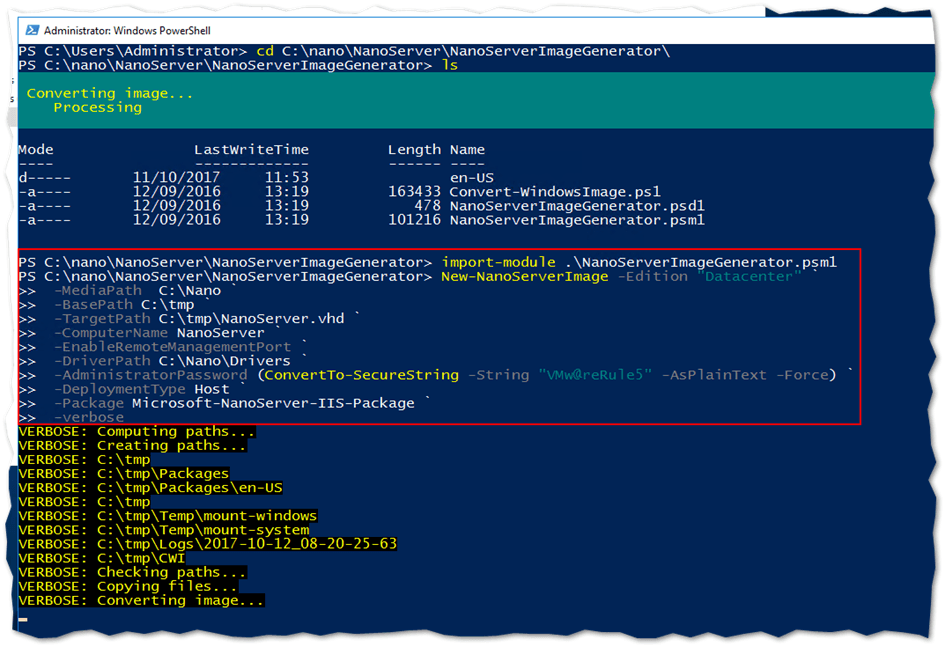Click the 'Processing' progress status text

coord(98,108)
